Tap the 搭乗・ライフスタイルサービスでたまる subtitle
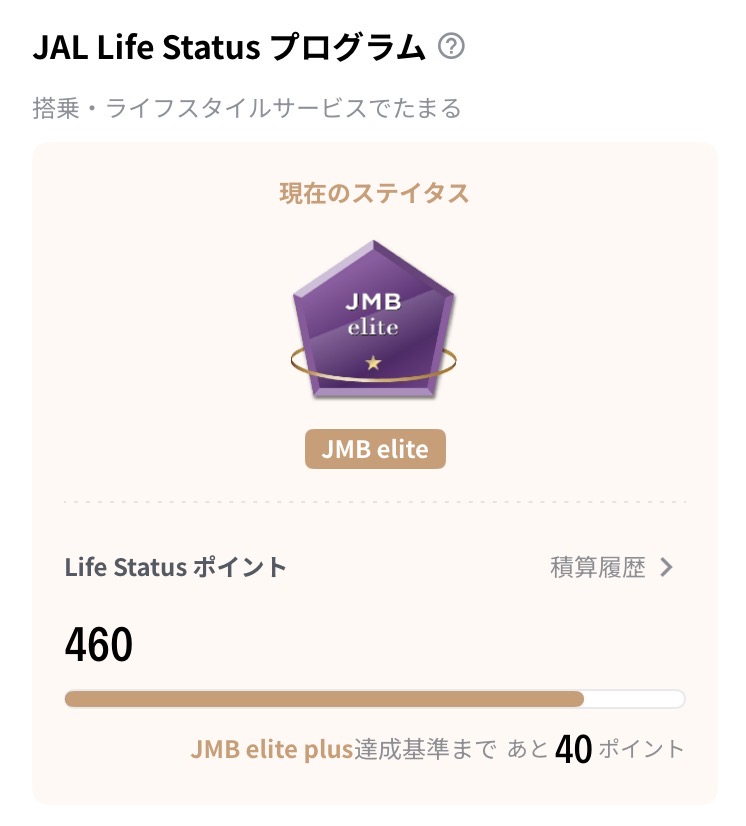Screen dimensions: 746x826 coord(247,108)
